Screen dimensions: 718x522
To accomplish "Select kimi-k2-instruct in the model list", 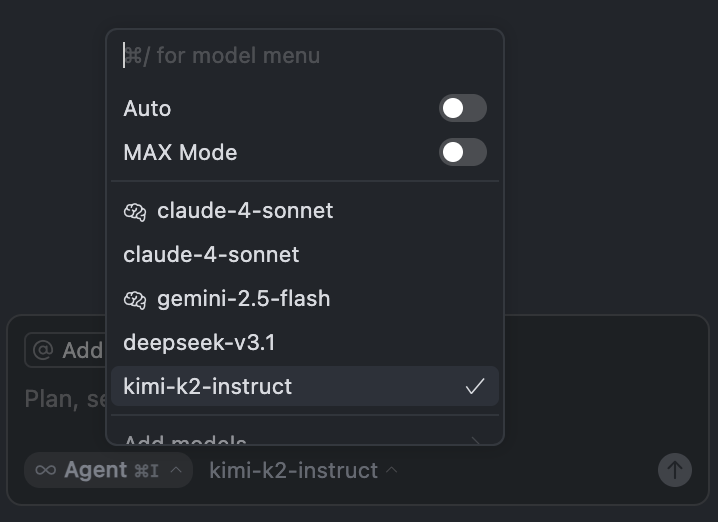I will click(305, 386).
